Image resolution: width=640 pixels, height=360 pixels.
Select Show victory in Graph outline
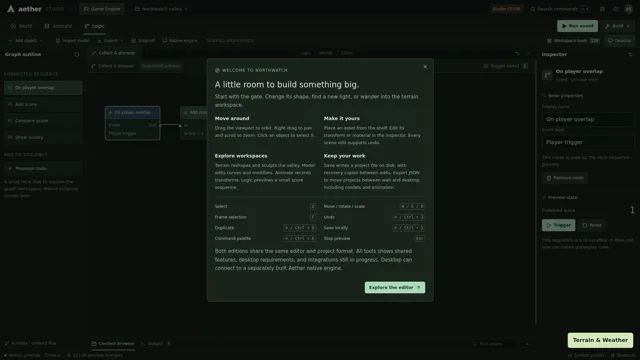(43, 137)
